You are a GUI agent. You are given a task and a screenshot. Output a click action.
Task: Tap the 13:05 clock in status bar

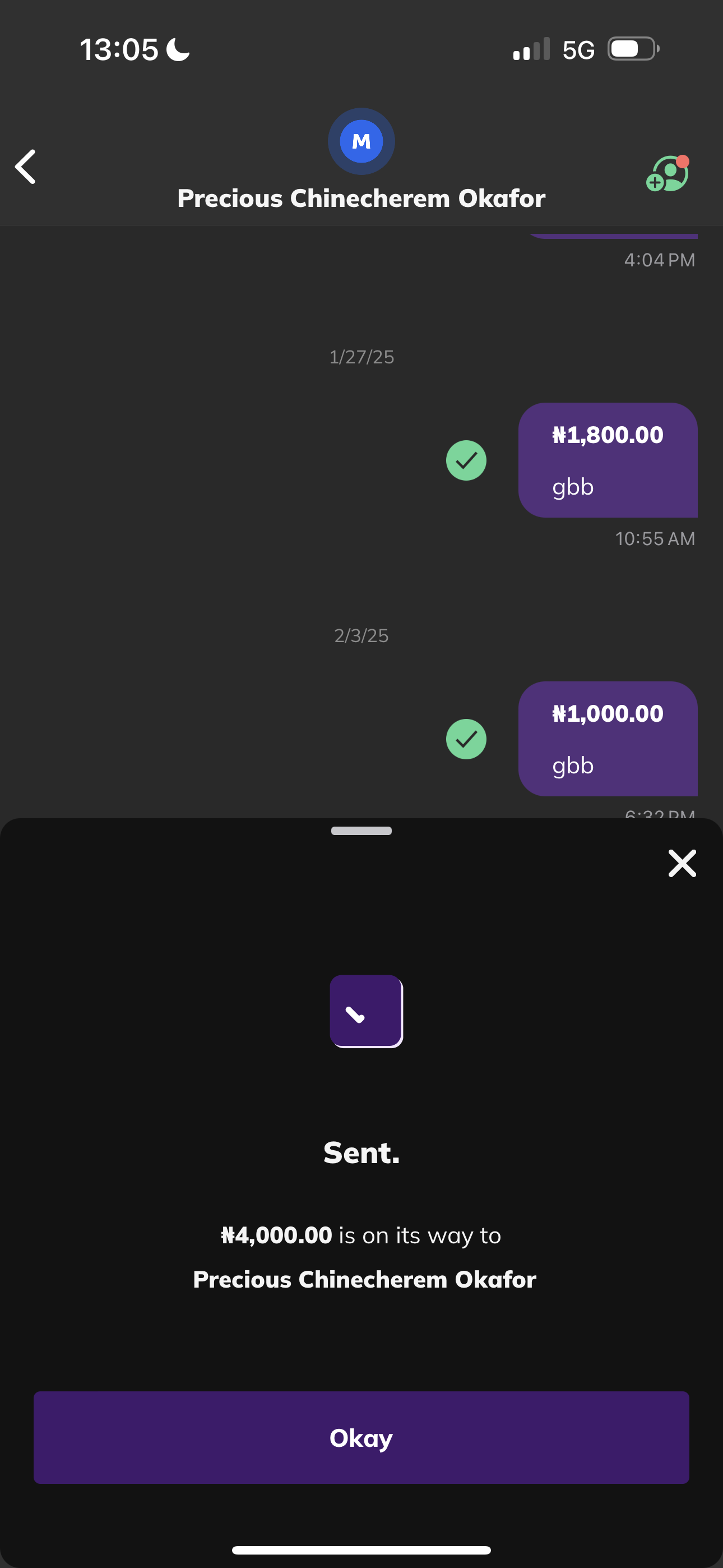pyautogui.click(x=119, y=50)
